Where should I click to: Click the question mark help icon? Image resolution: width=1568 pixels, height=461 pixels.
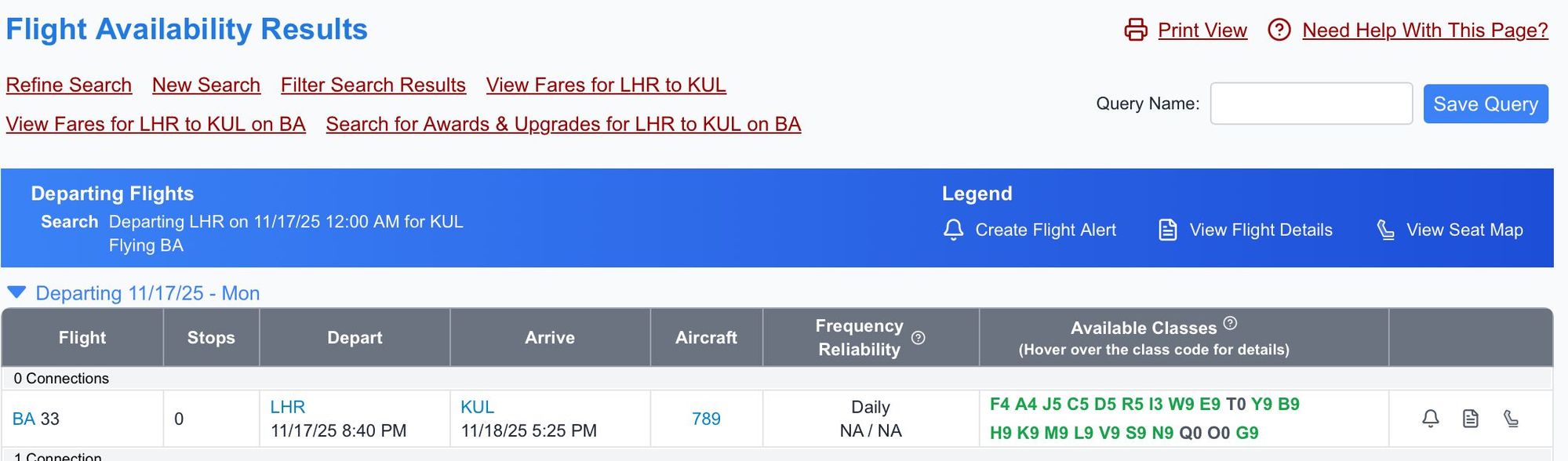[1279, 30]
